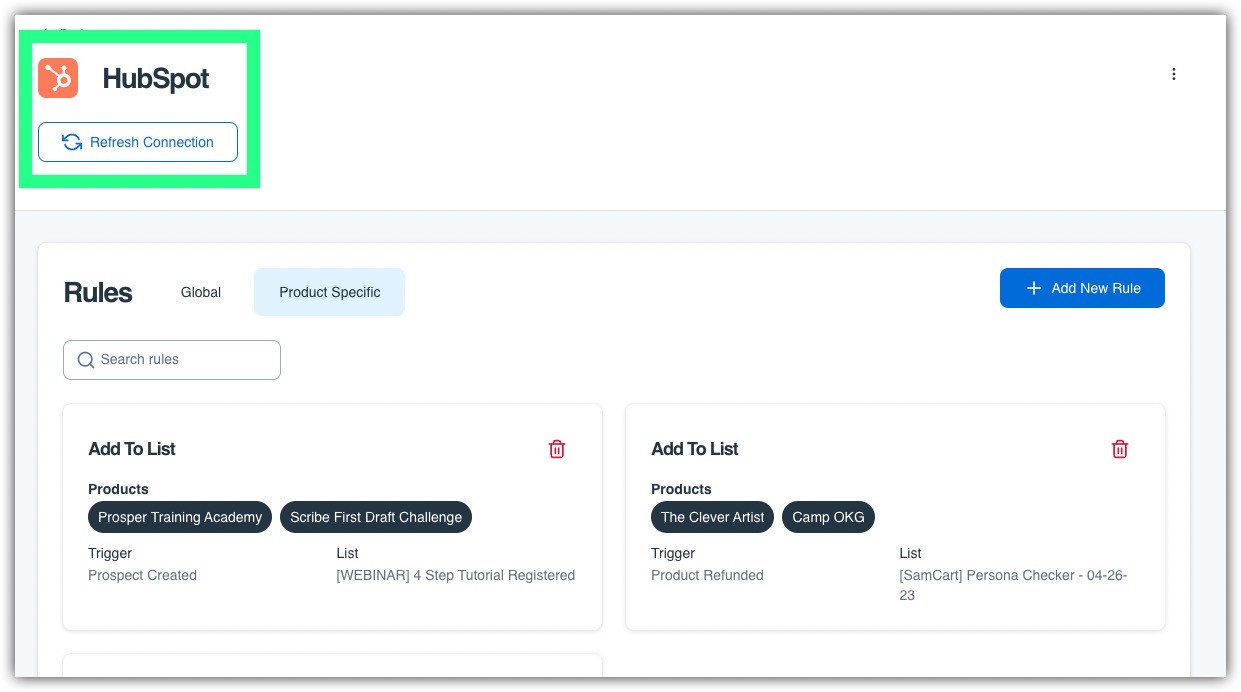Click Add To List title in Clever Artist card
Image resolution: width=1241 pixels, height=692 pixels.
[695, 449]
